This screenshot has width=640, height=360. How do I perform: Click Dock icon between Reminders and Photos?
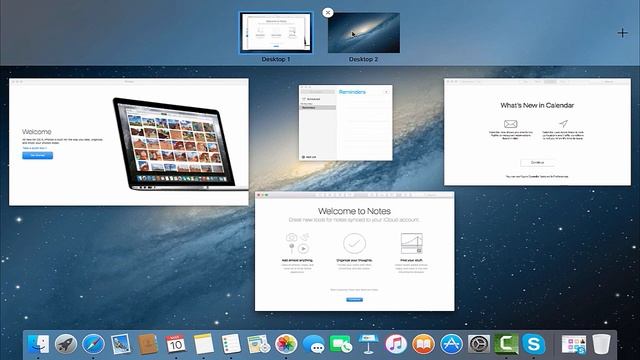point(258,344)
